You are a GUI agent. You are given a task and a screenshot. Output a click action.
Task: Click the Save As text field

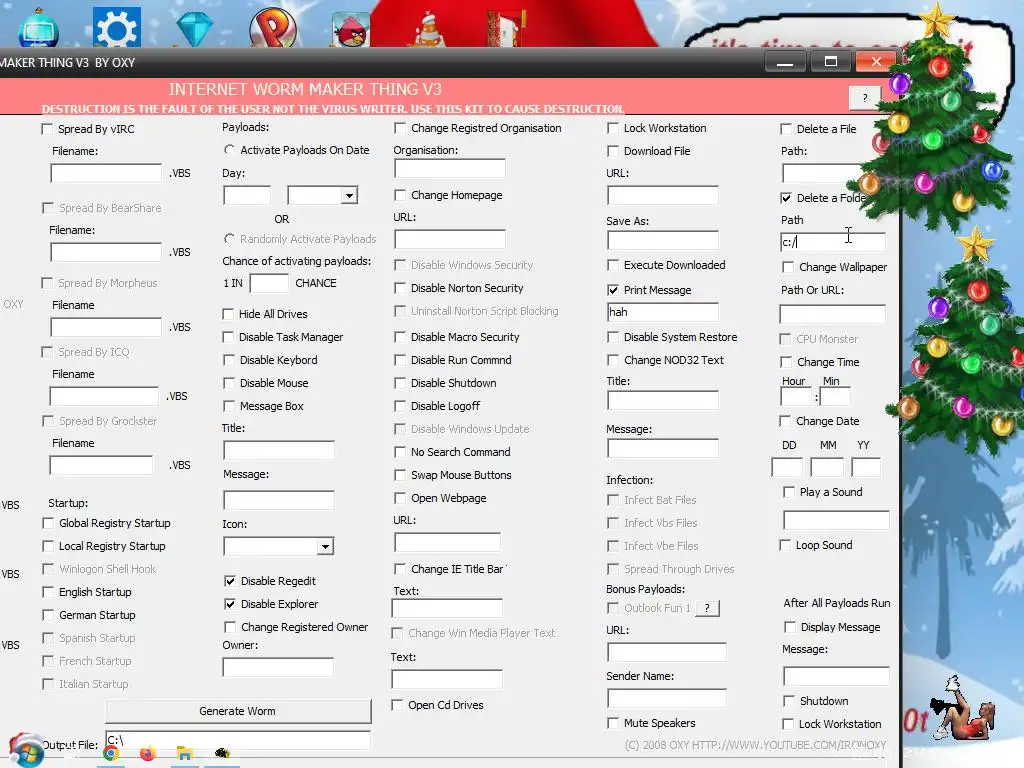coord(663,240)
